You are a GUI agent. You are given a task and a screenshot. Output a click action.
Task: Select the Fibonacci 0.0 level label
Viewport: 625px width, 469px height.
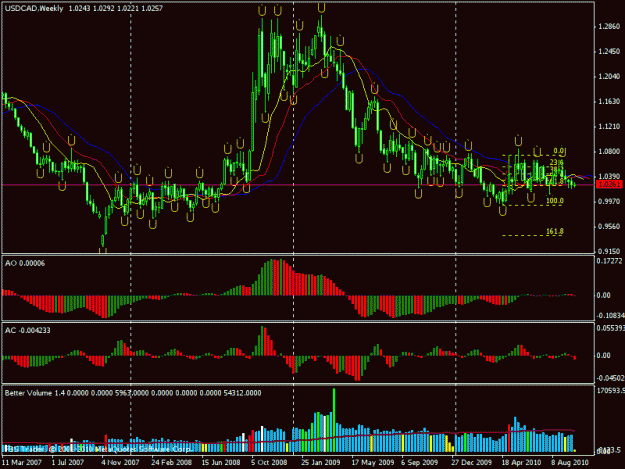559,151
